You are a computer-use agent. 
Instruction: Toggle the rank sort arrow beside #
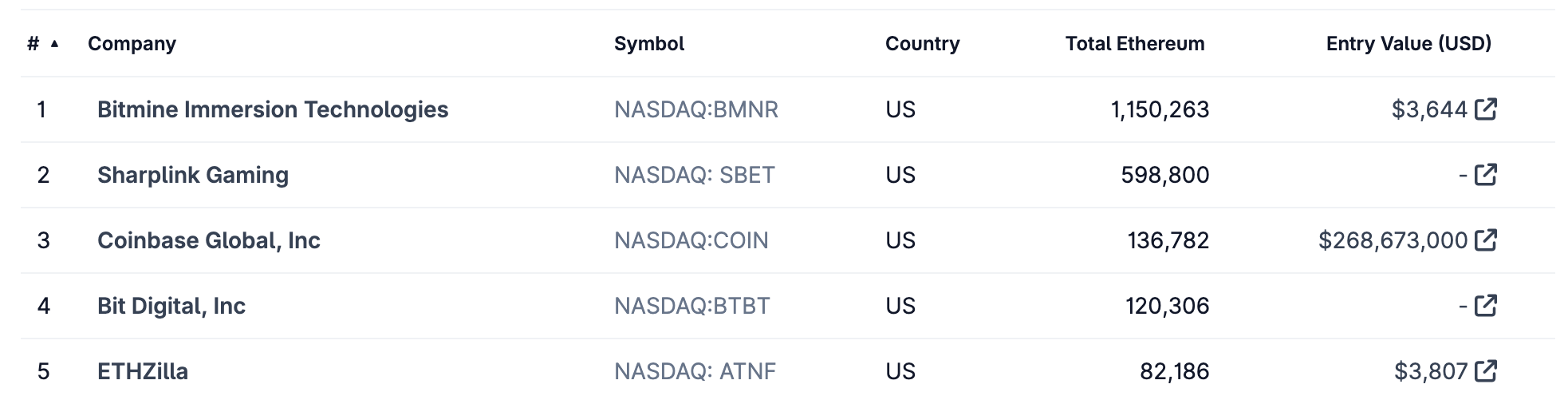[54, 44]
